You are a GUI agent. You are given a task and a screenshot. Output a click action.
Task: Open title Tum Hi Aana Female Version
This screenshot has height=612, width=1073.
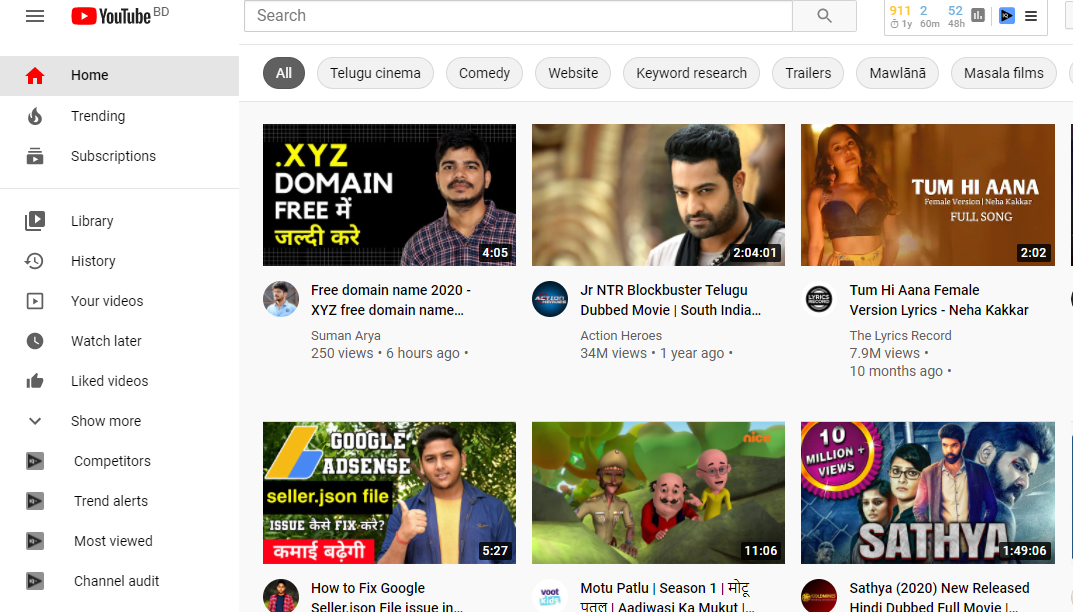coord(939,300)
